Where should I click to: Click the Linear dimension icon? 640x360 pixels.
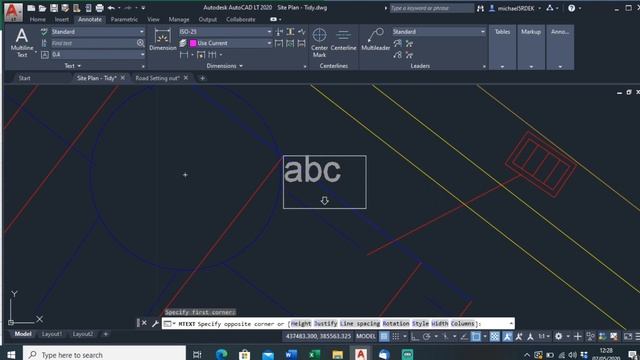pyautogui.click(x=184, y=55)
